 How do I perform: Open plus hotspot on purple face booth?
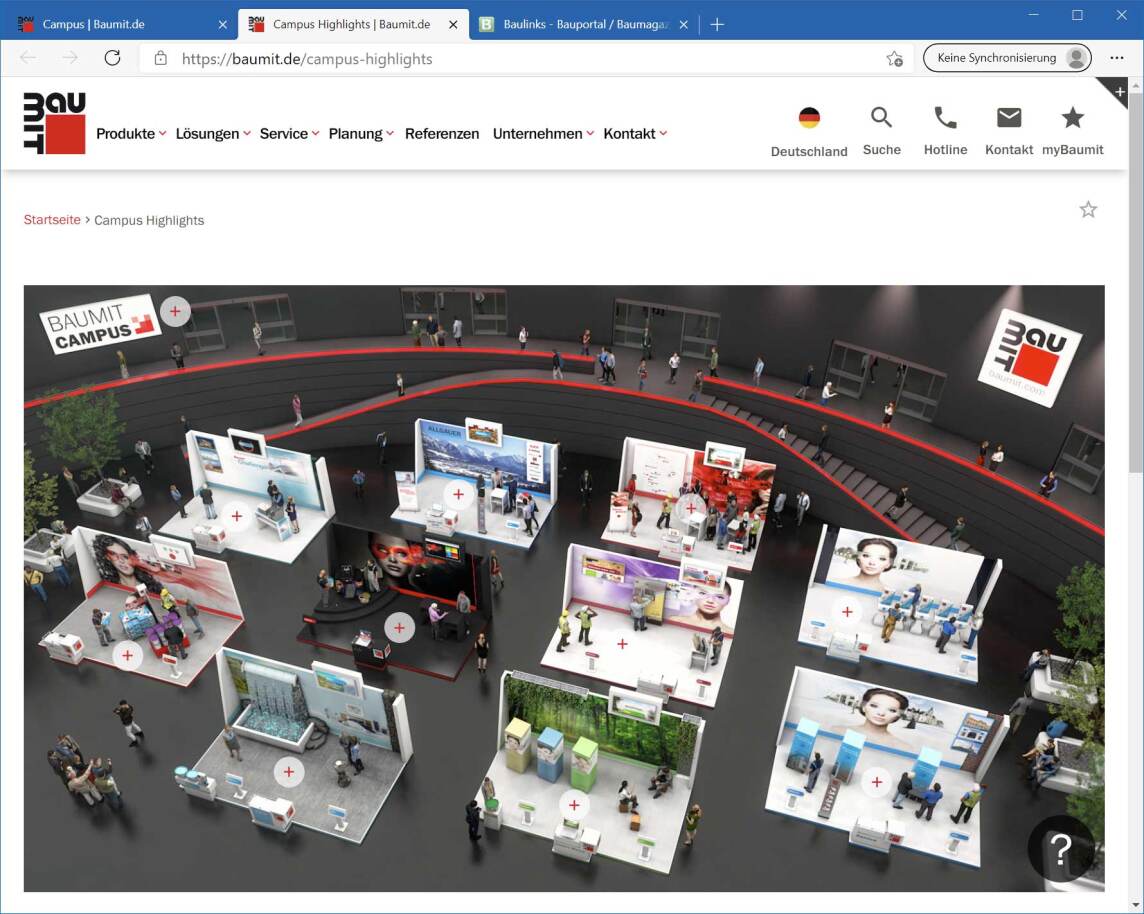(622, 644)
